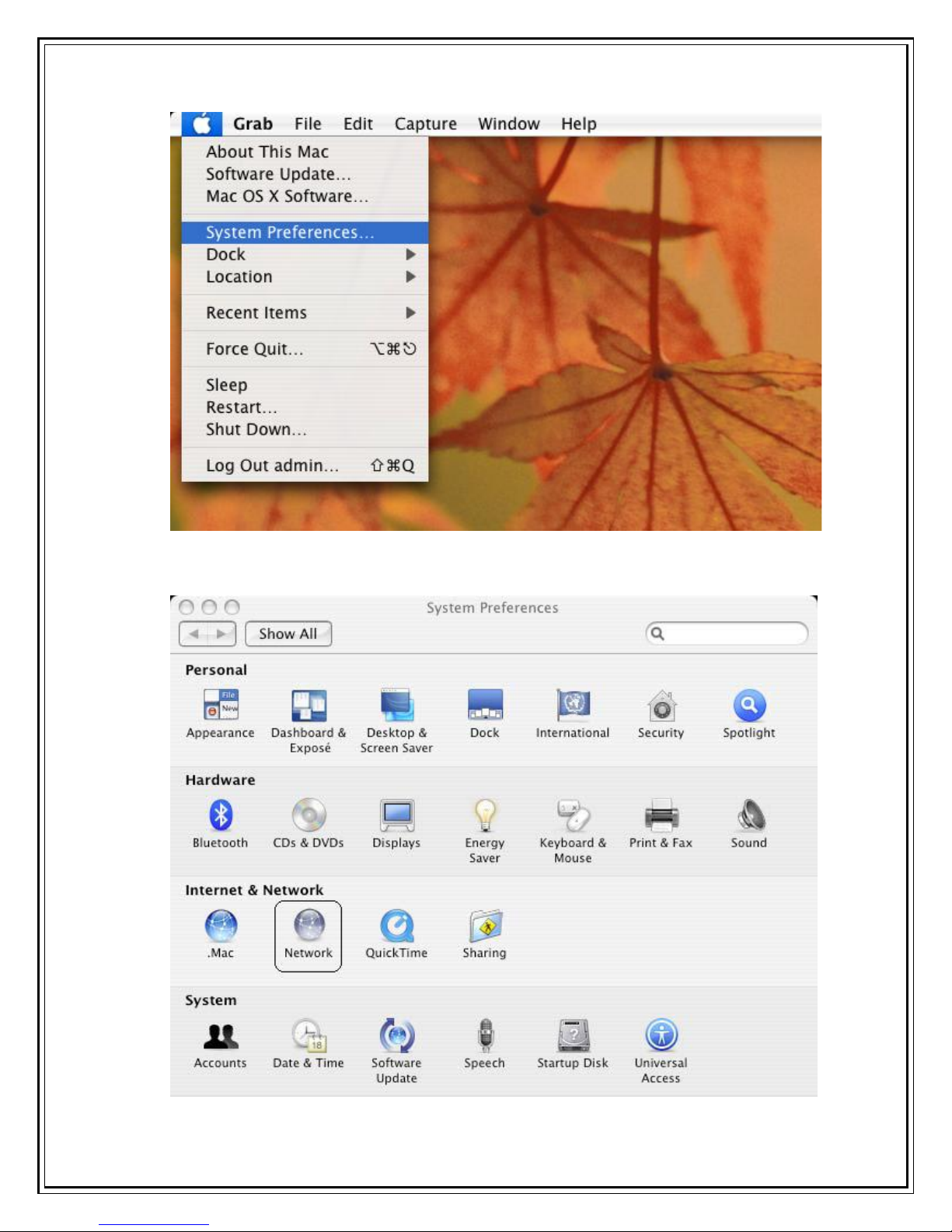Minimize the System Preferences window
The height and width of the screenshot is (1232, 952).
(x=209, y=606)
